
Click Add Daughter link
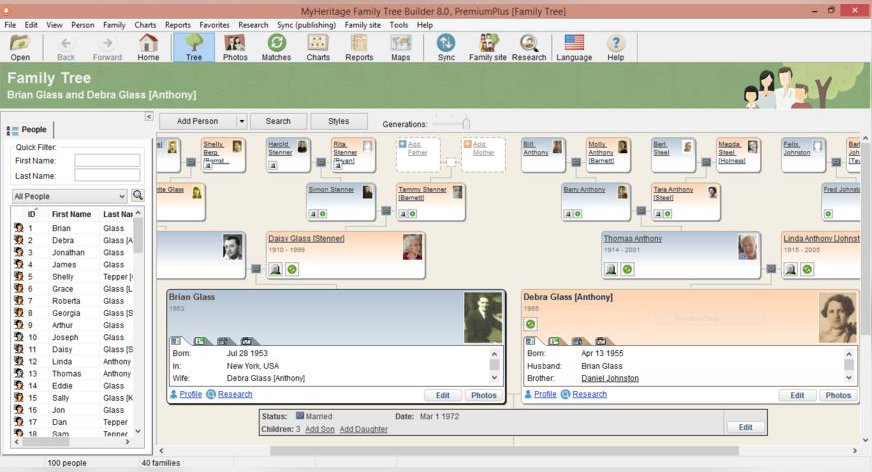coord(364,429)
